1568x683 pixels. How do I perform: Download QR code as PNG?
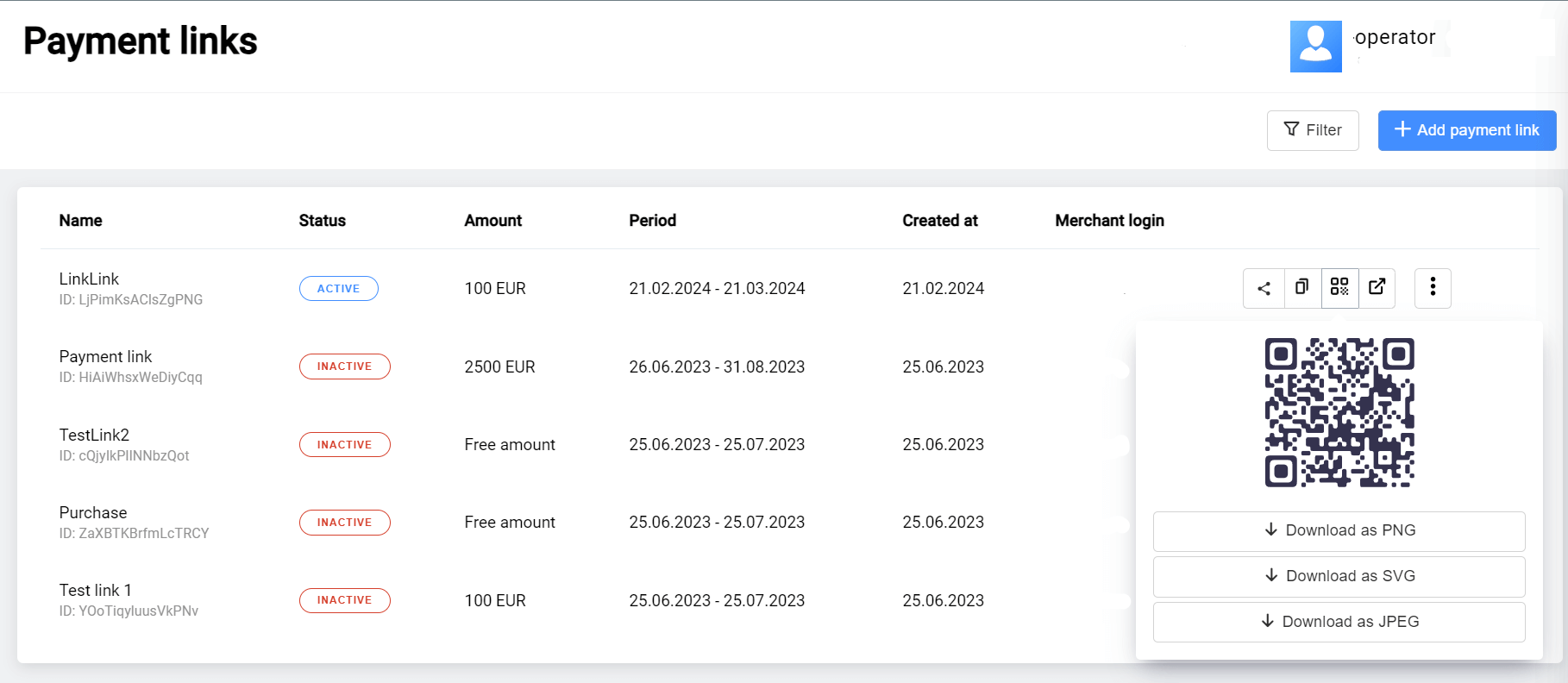point(1339,531)
